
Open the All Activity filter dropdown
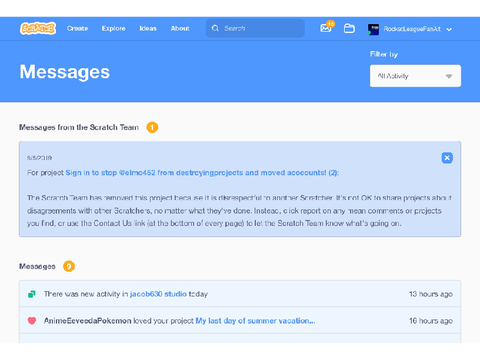415,76
